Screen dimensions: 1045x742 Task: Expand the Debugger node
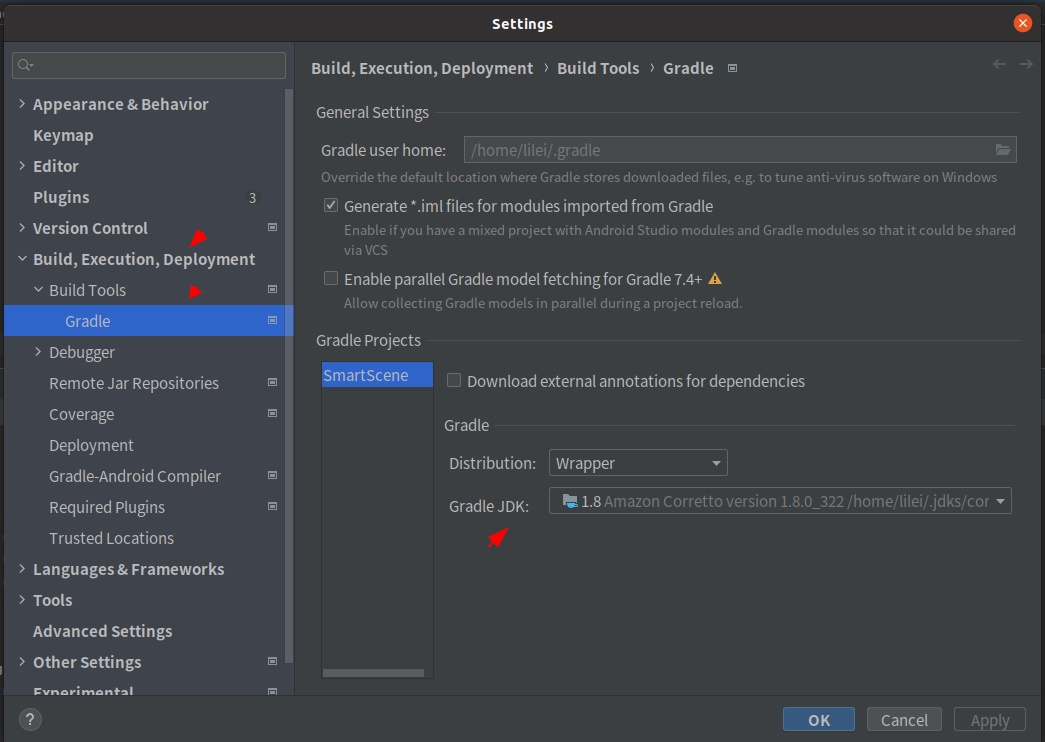click(x=38, y=351)
